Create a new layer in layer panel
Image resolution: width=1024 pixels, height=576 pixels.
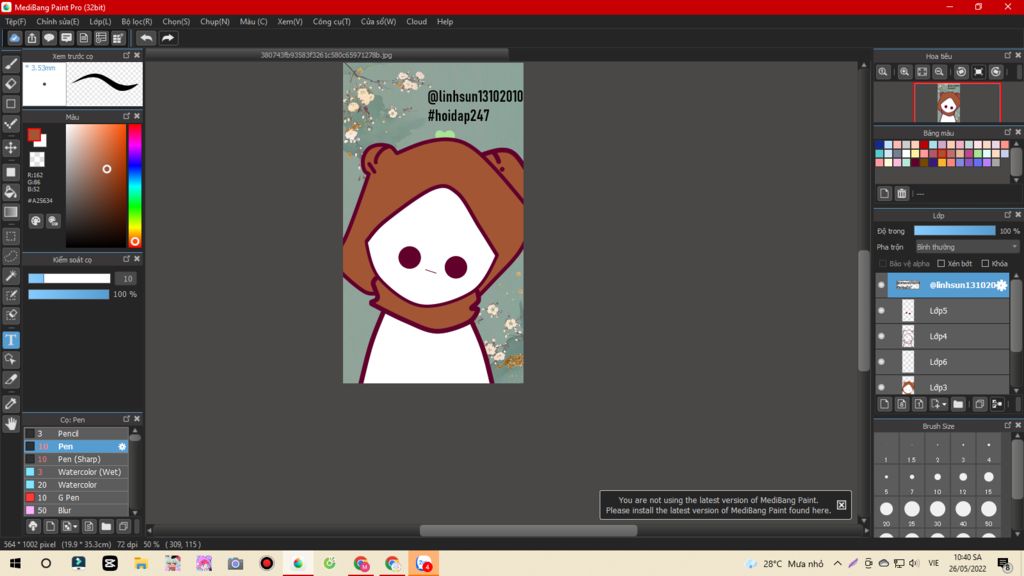click(884, 404)
